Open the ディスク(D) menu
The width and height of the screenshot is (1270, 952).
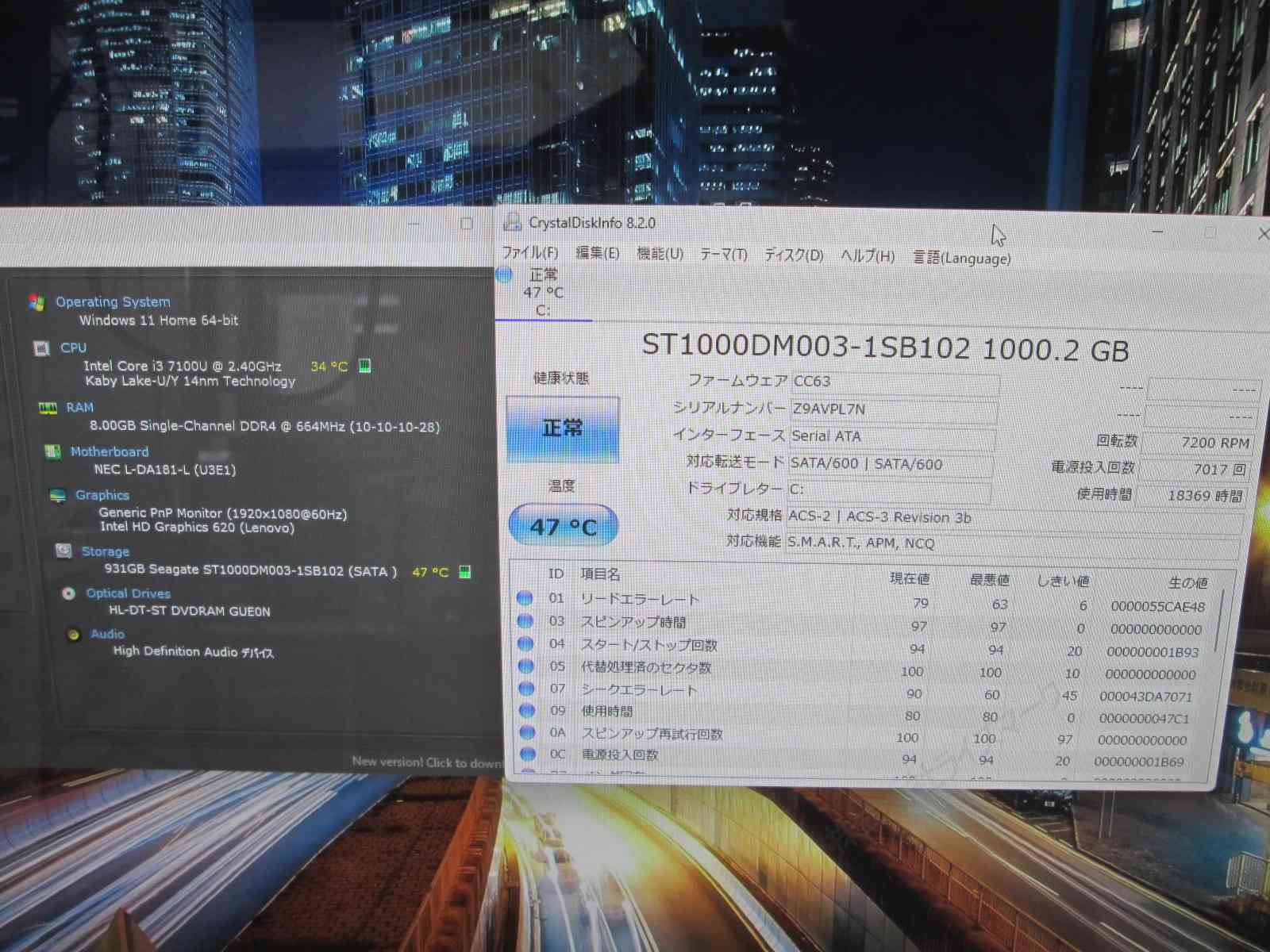794,255
